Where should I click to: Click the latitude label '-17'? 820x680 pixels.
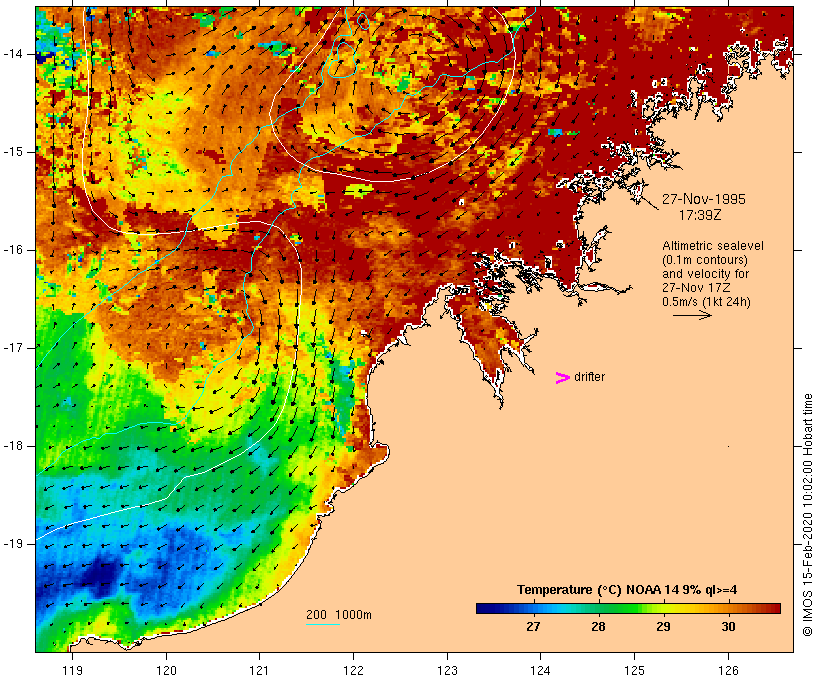click(12, 348)
